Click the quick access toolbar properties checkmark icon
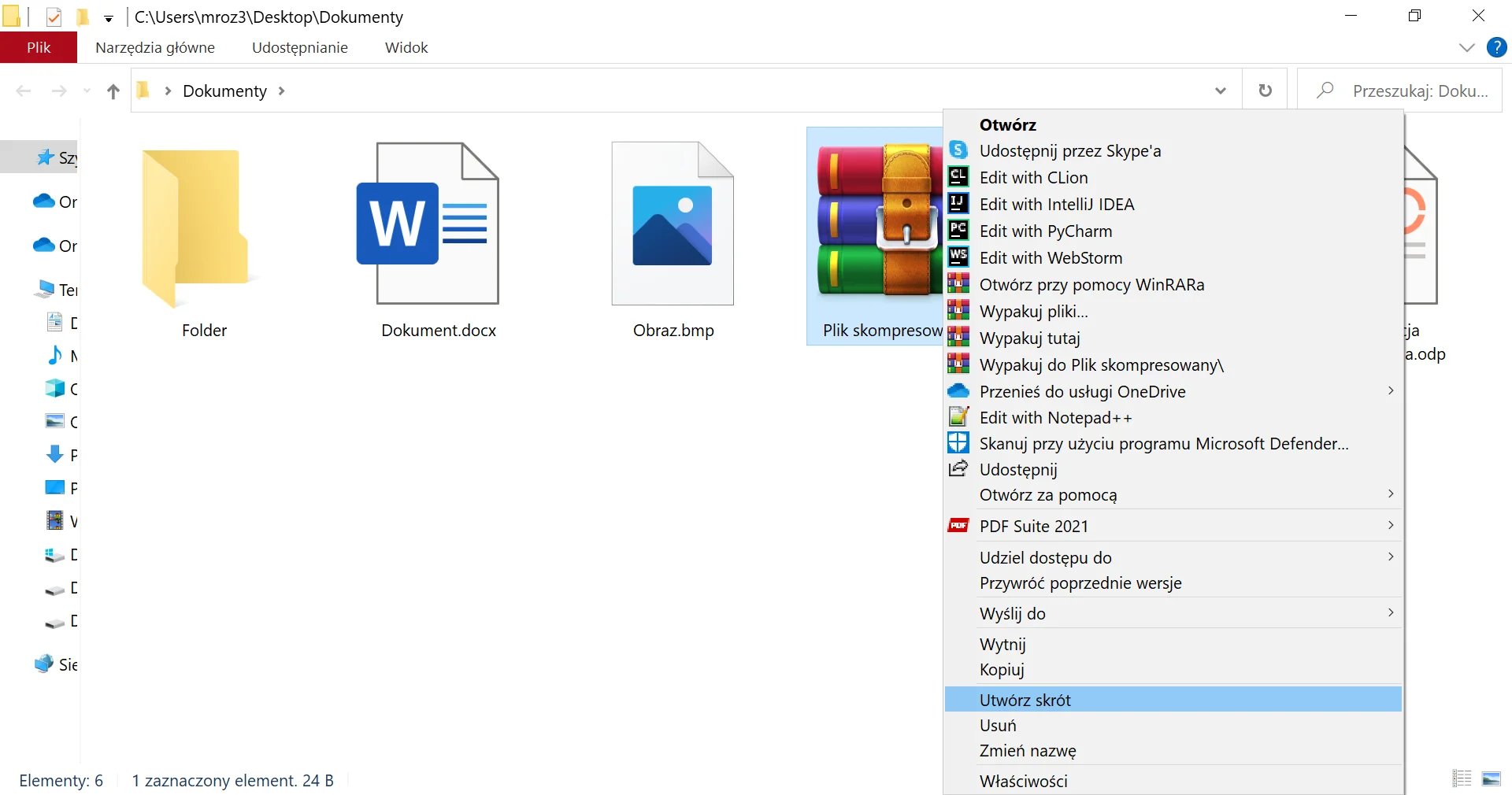This screenshot has height=795, width=1512. click(x=54, y=17)
